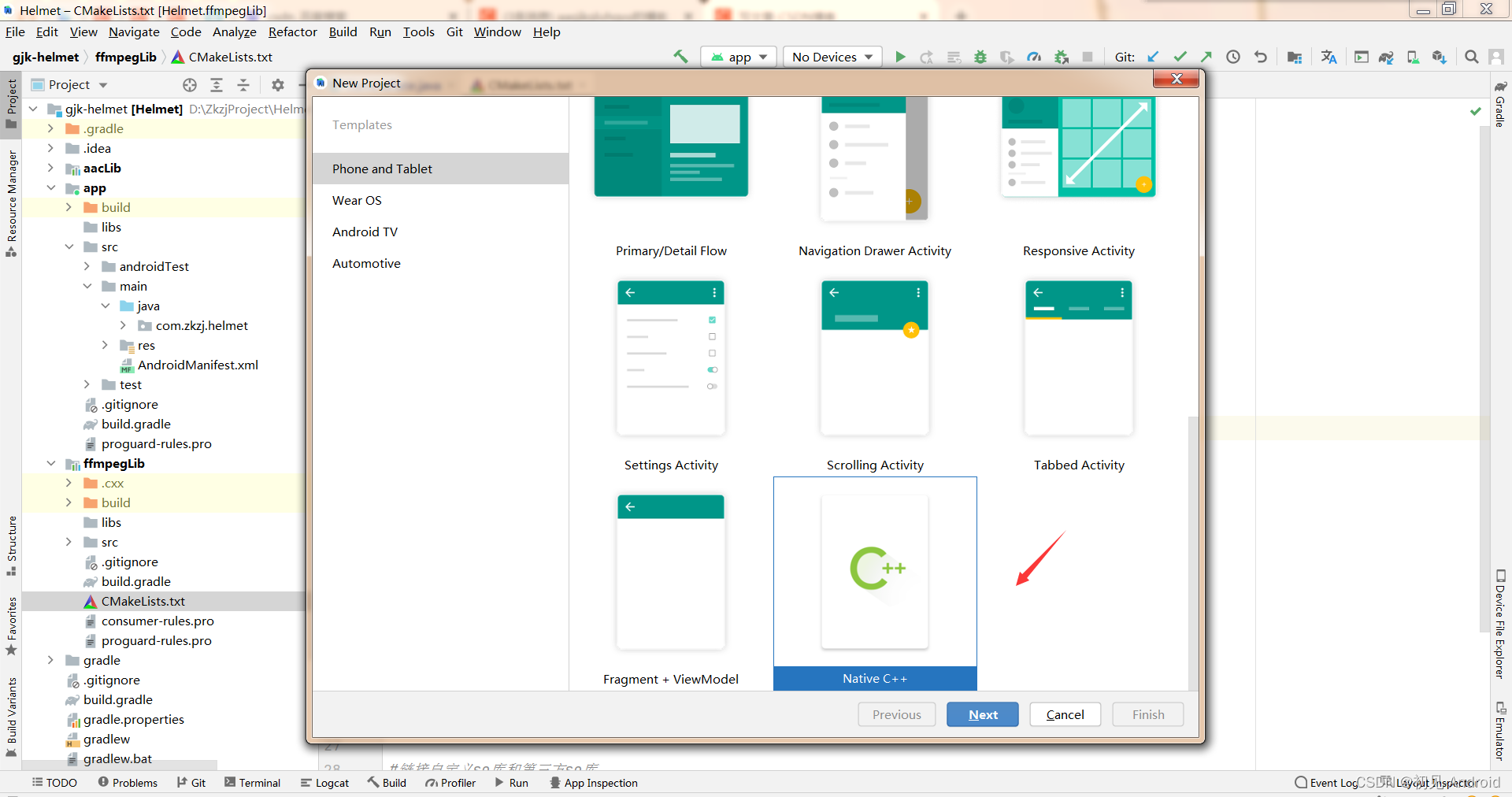This screenshot has height=797, width=1512.
Task: Open the Profile app gauge icon
Action: click(1034, 57)
